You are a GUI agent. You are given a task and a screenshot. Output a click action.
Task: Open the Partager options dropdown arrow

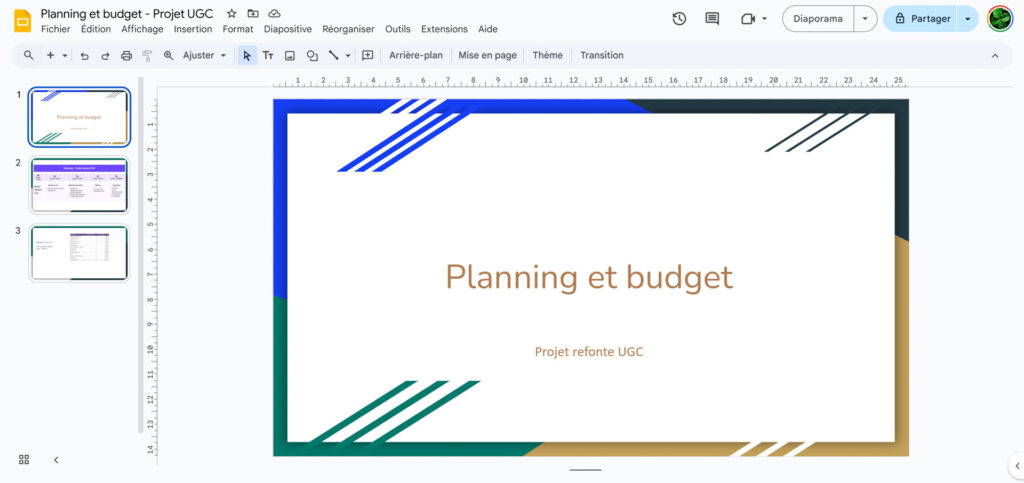pos(967,19)
